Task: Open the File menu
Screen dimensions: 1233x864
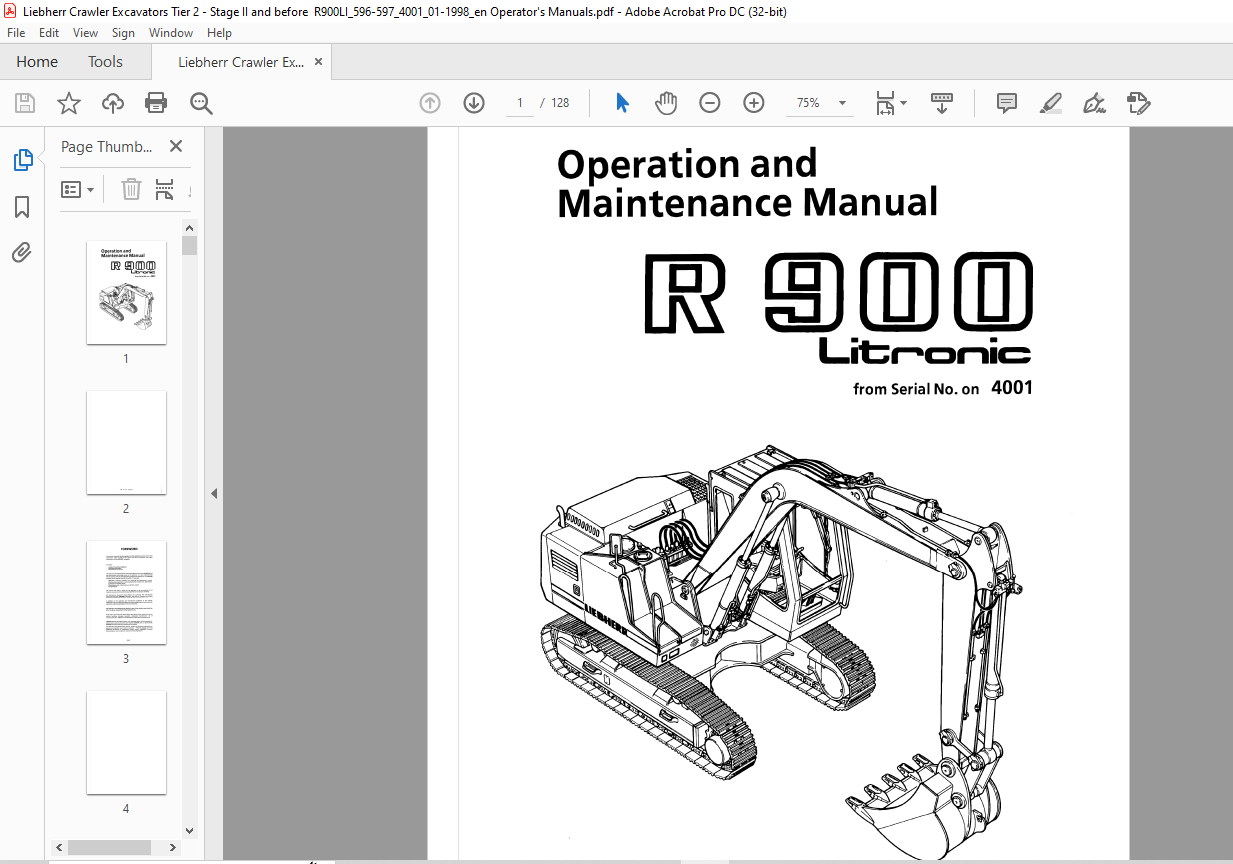Action: 16,33
